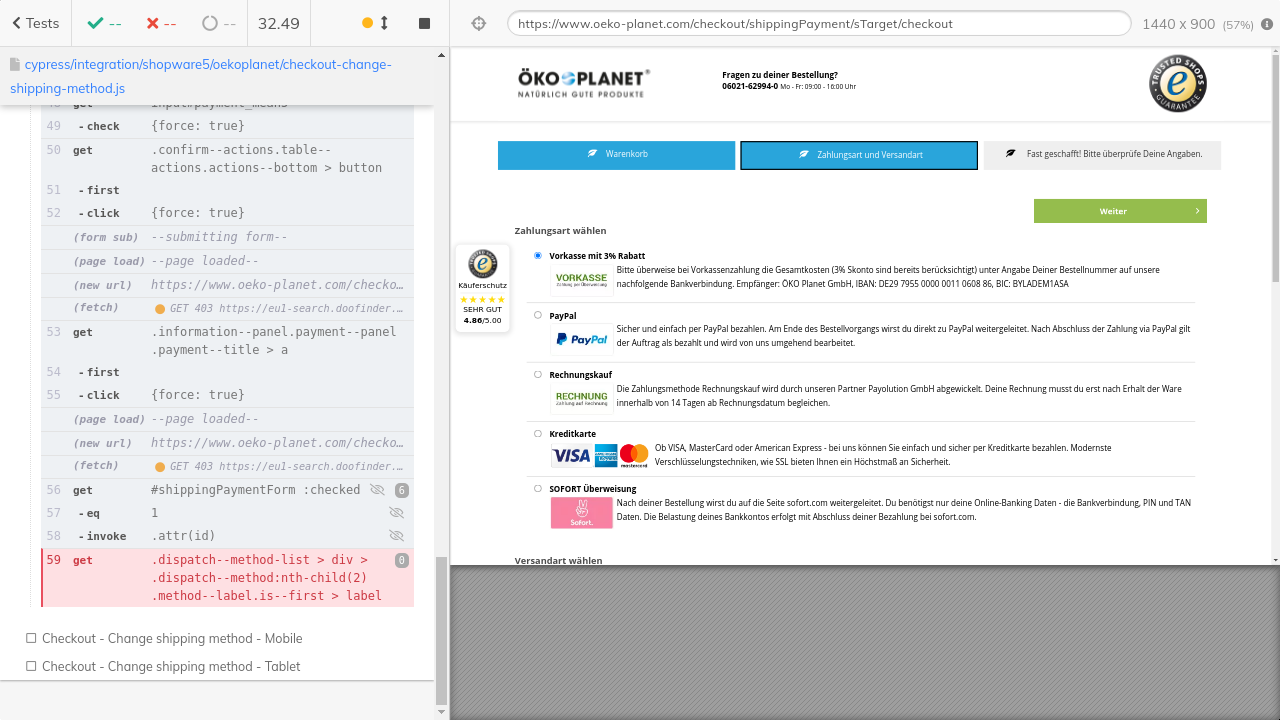Expand test 'Checkout - Change shipping method - Tablet'
The width and height of the screenshot is (1280, 720).
pos(170,666)
